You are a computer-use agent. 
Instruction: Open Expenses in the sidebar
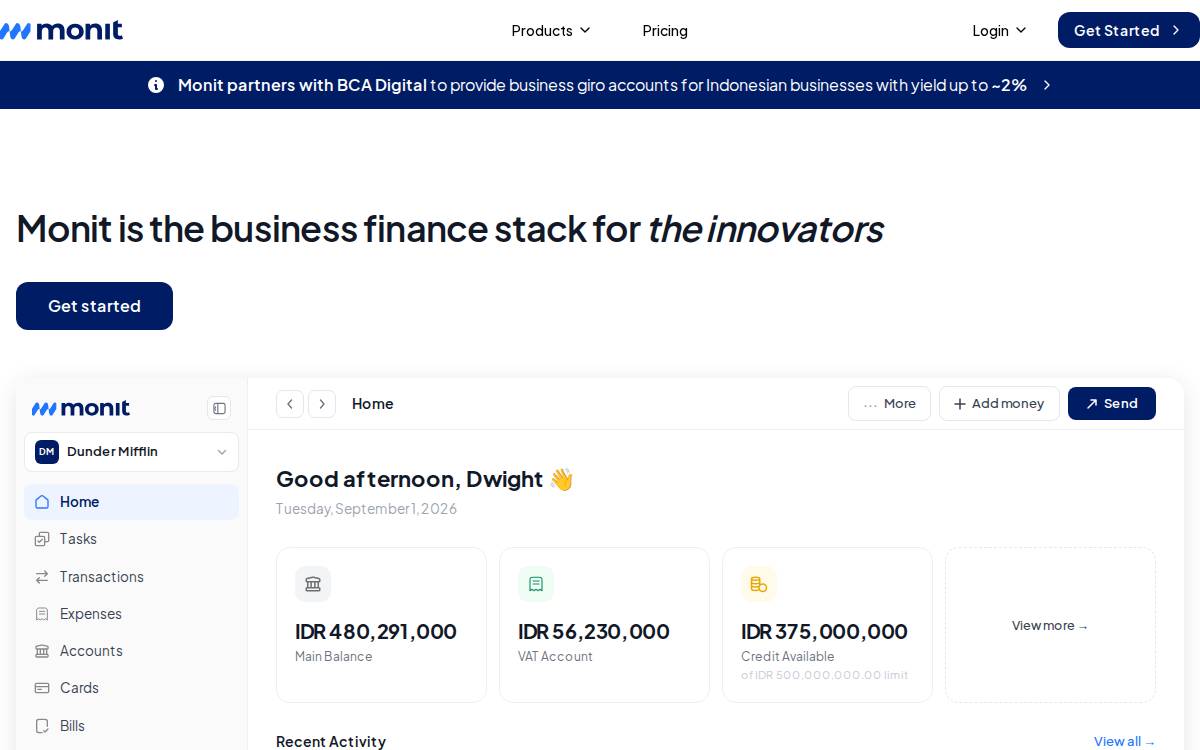point(131,614)
